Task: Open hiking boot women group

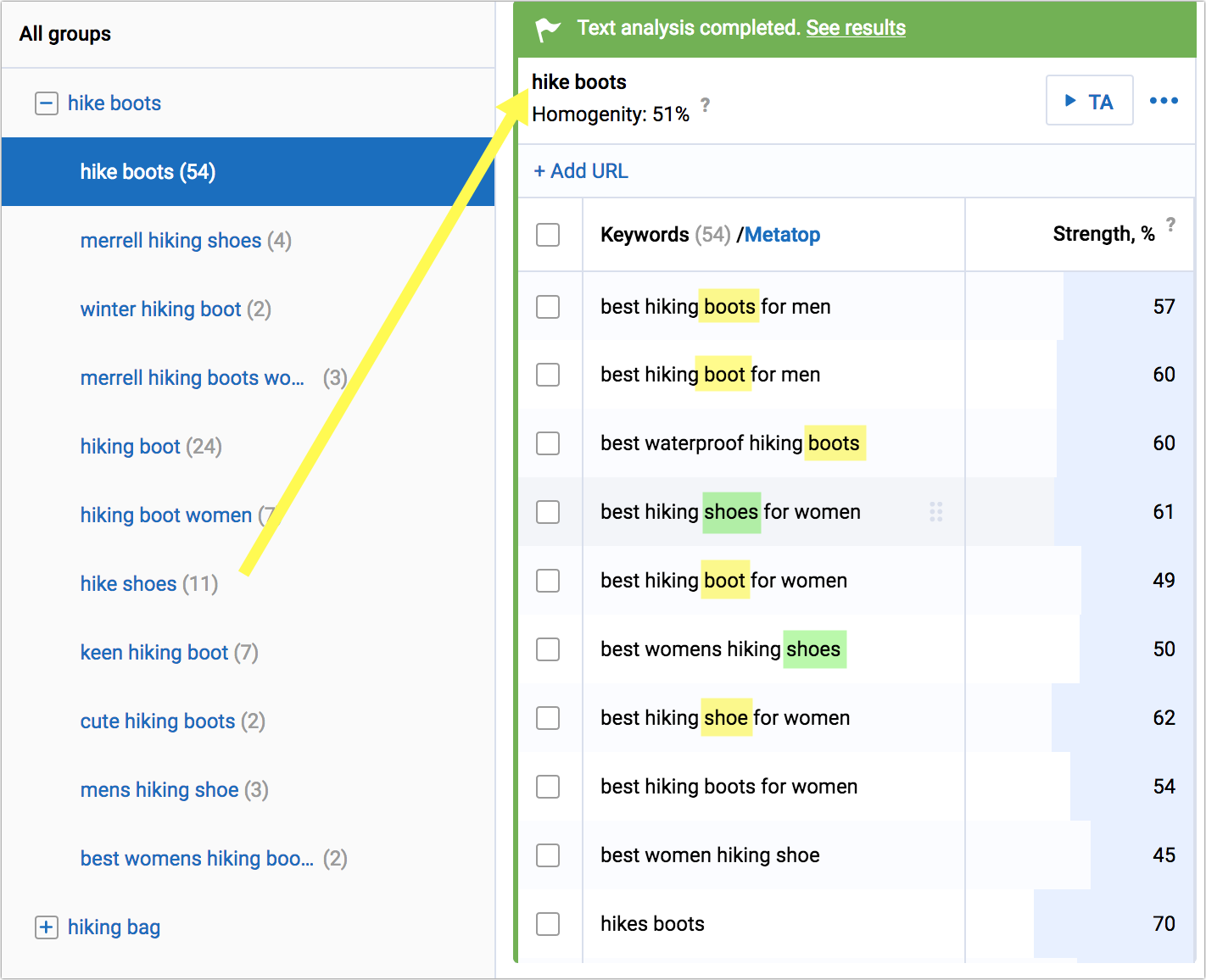Action: tap(177, 515)
